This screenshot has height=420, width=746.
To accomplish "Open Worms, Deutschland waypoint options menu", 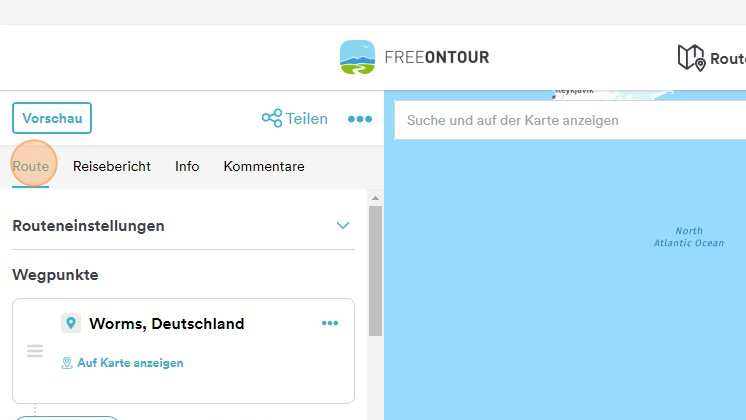I will 330,323.
